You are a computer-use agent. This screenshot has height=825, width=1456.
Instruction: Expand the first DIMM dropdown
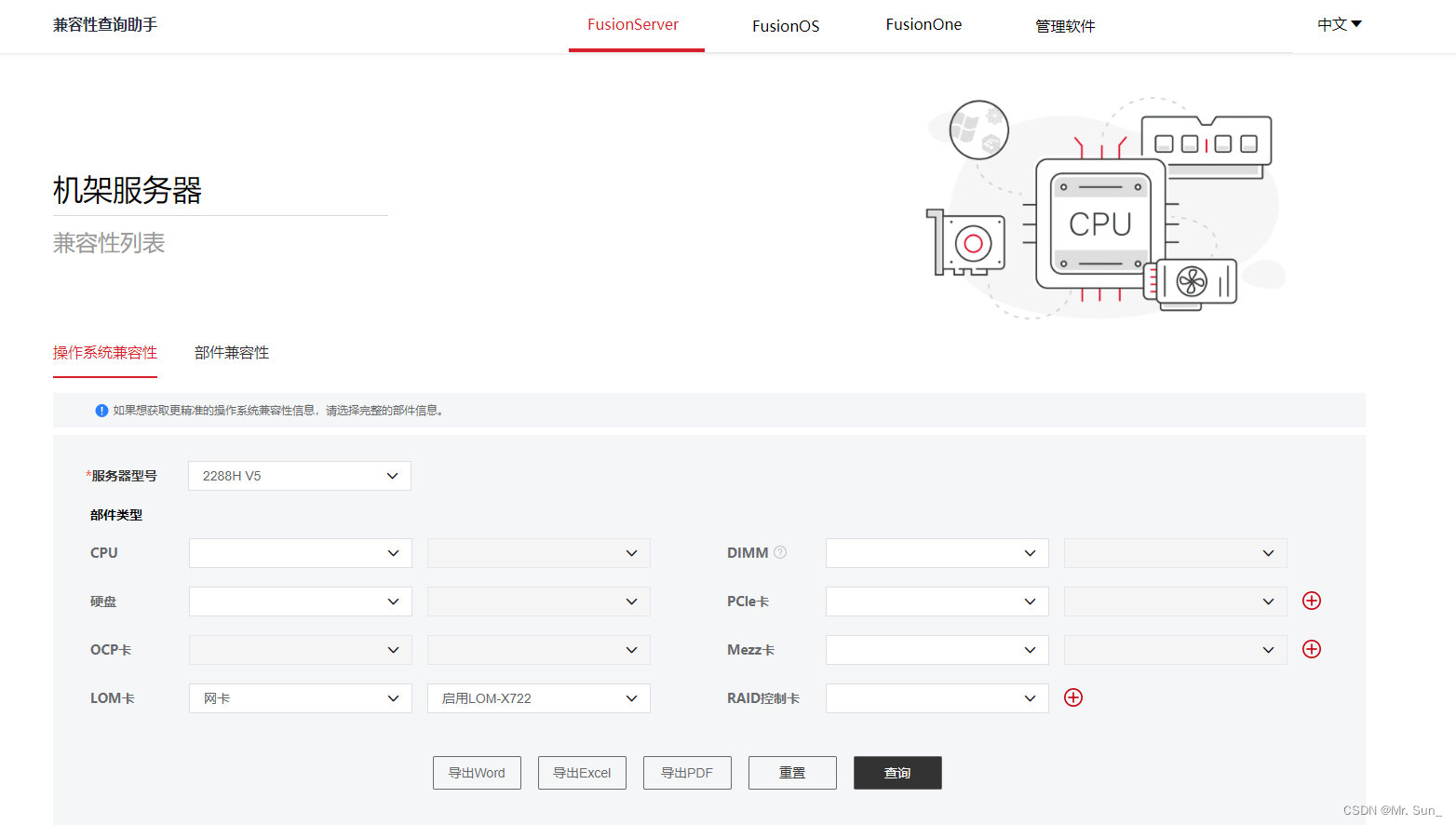(937, 553)
